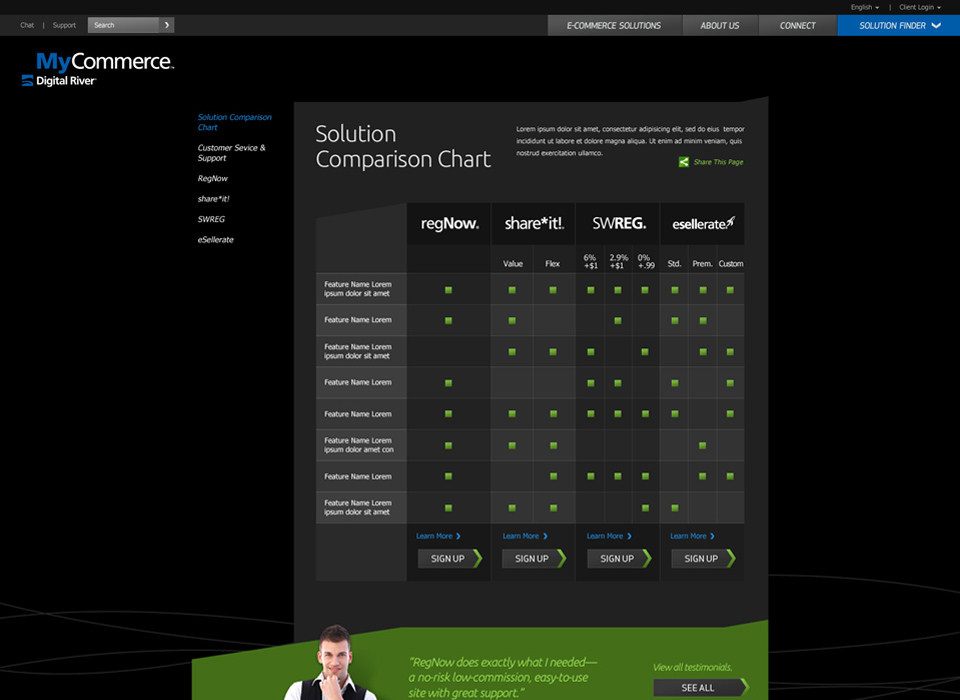This screenshot has height=700, width=960.
Task: Click the Chat link
Action: 27,25
